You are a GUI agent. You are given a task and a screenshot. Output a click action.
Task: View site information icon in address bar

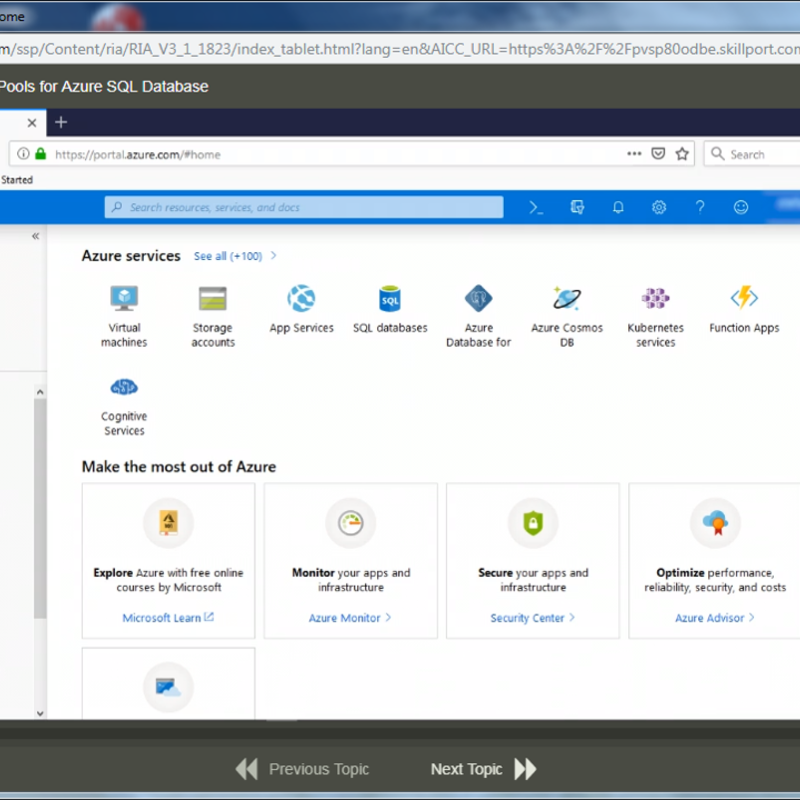[23, 154]
